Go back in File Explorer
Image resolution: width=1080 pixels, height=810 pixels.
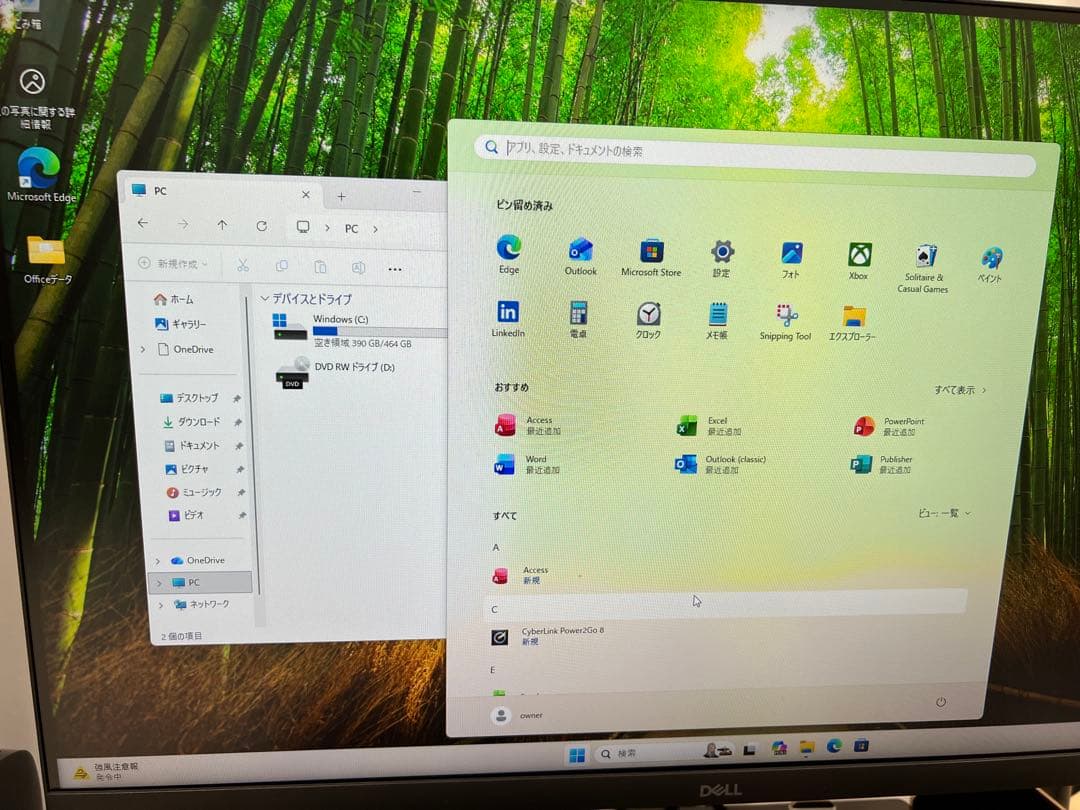[x=143, y=223]
